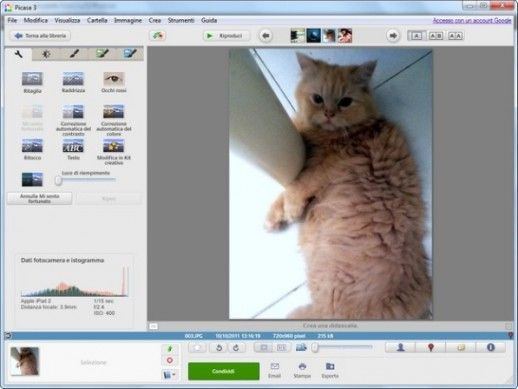Apply Correzione automatica del colore
The width and height of the screenshot is (518, 389).
114,120
